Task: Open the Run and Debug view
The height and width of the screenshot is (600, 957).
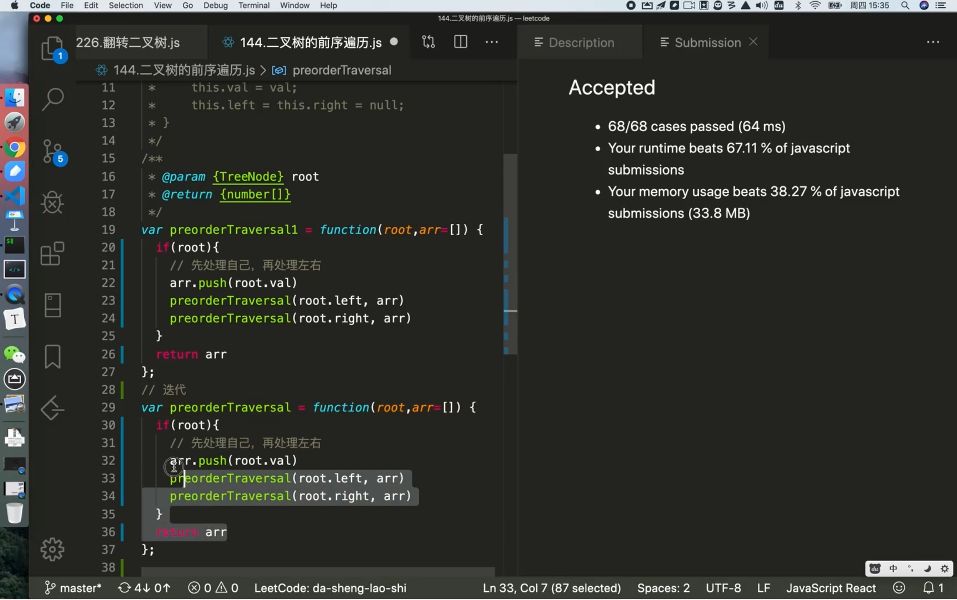Action: click(52, 202)
